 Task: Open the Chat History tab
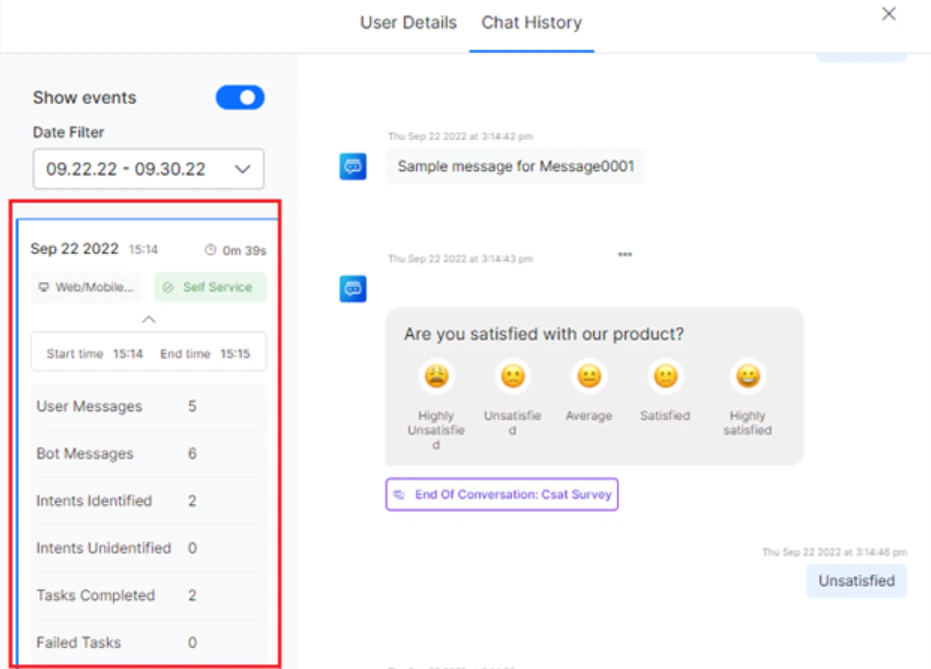pyautogui.click(x=531, y=23)
